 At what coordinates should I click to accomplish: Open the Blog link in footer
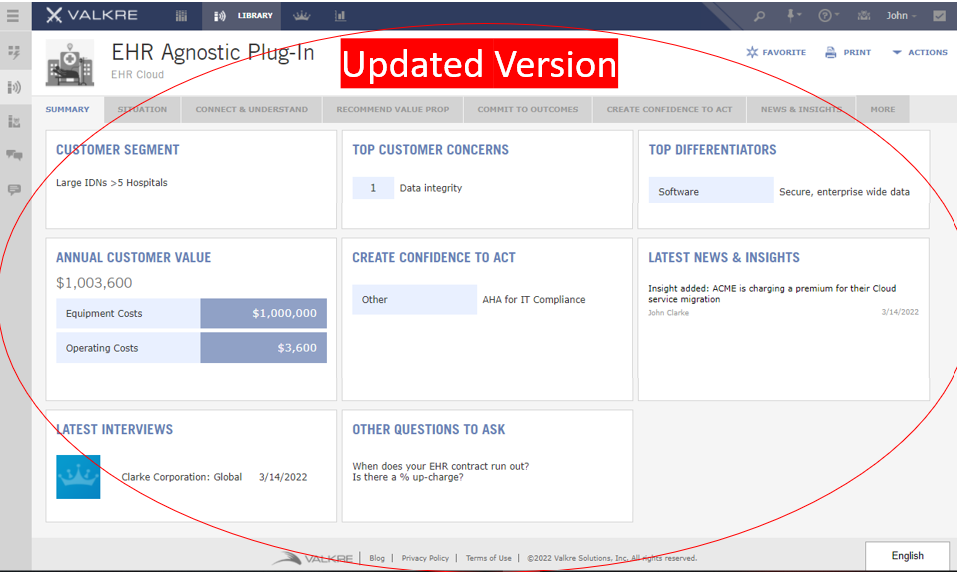[x=377, y=558]
